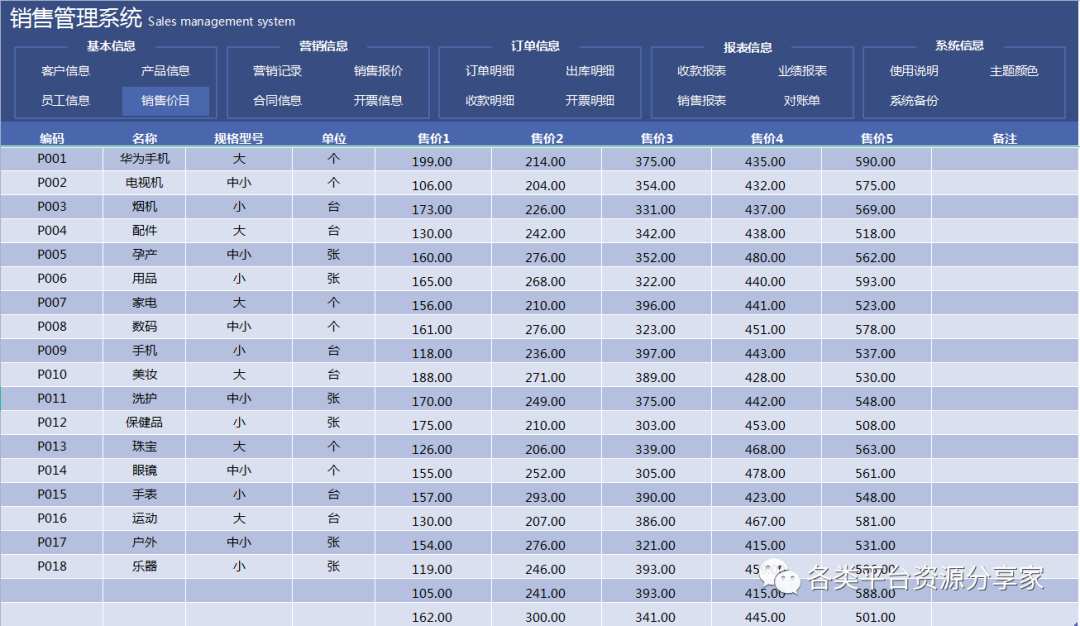The height and width of the screenshot is (626, 1080).
Task: Select the 电视机 name cell
Action: coord(145,183)
